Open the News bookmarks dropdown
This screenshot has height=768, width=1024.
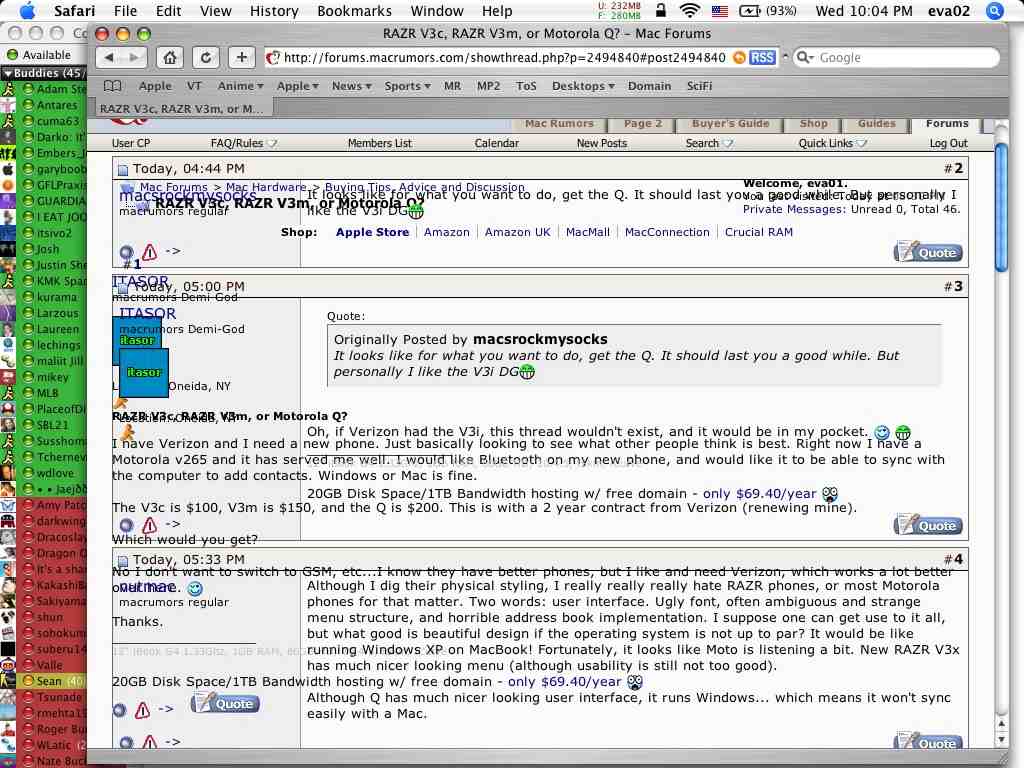coord(351,86)
